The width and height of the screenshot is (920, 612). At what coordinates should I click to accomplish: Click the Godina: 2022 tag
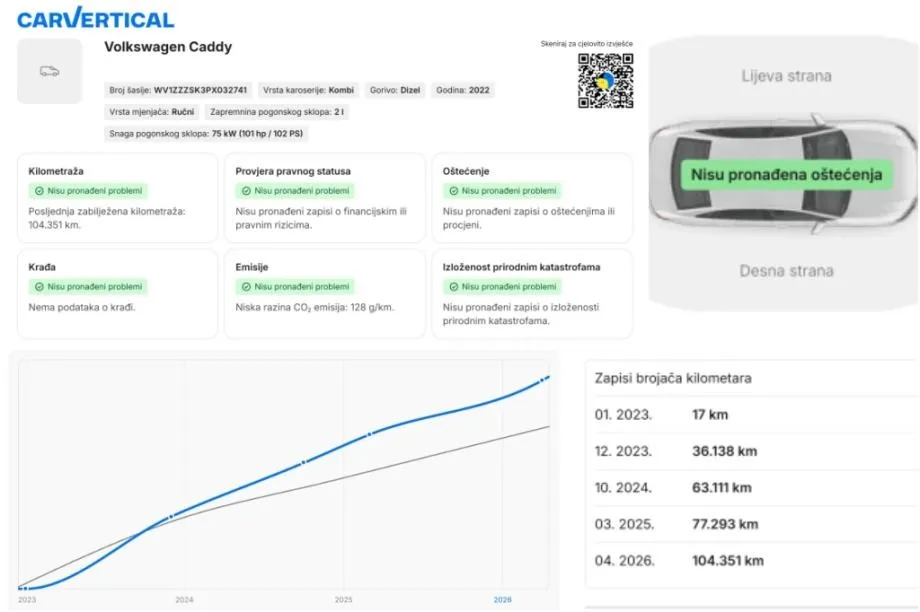pyautogui.click(x=462, y=90)
